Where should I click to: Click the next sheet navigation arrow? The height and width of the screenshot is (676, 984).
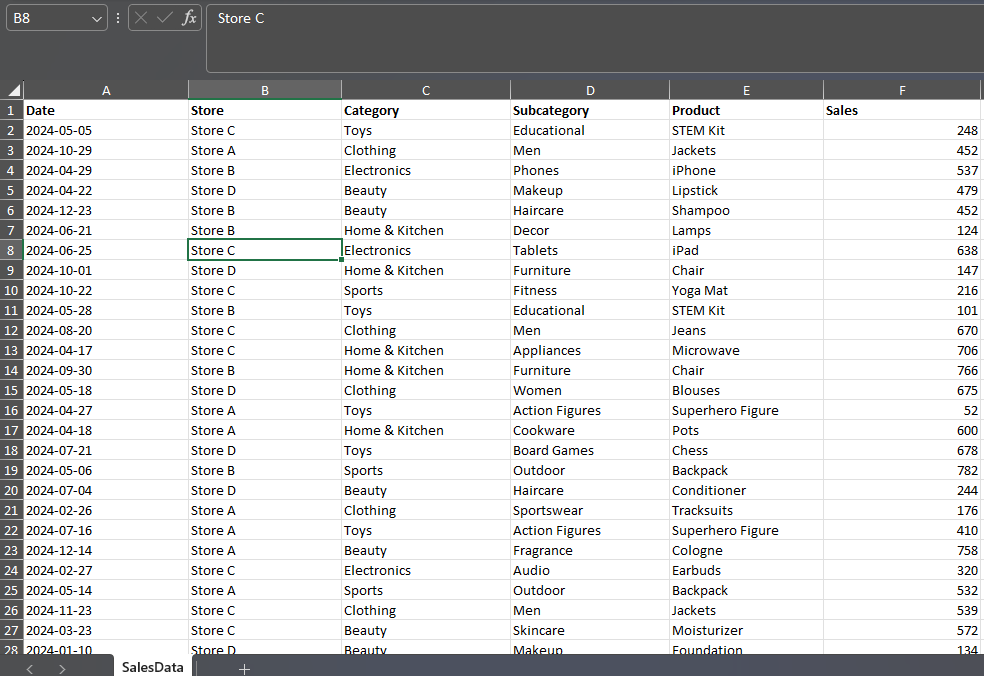pyautogui.click(x=62, y=668)
